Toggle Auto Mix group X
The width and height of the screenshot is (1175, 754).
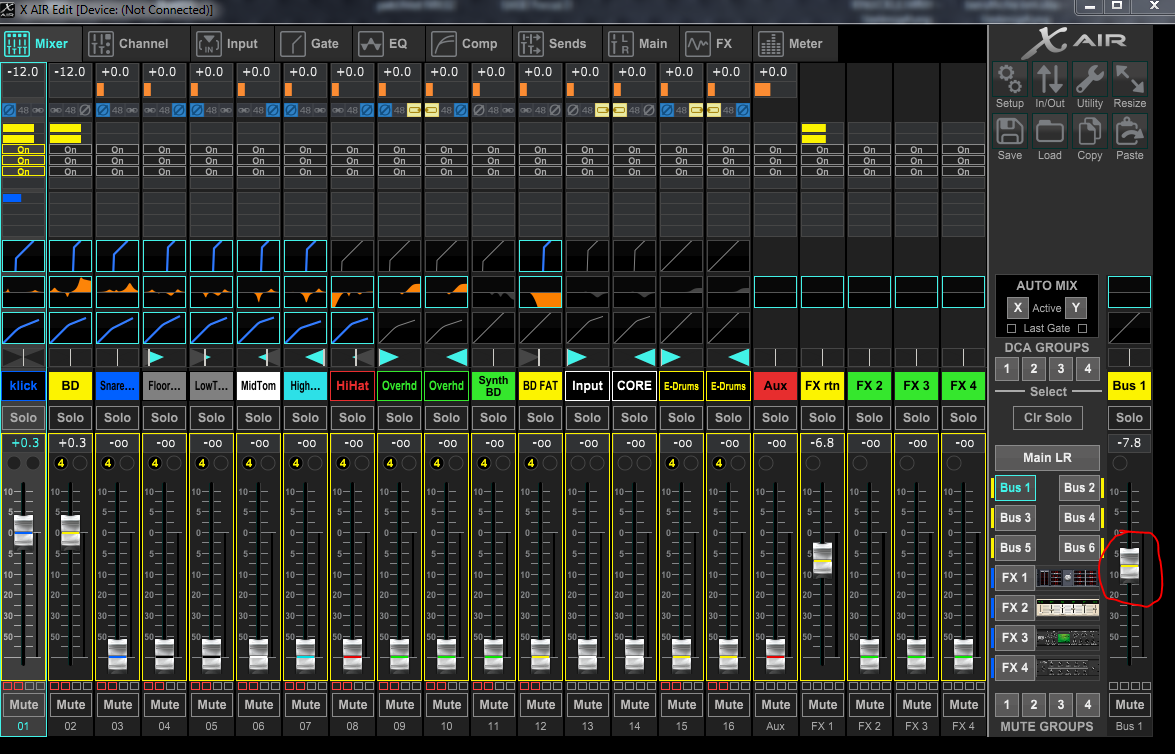click(x=1017, y=308)
